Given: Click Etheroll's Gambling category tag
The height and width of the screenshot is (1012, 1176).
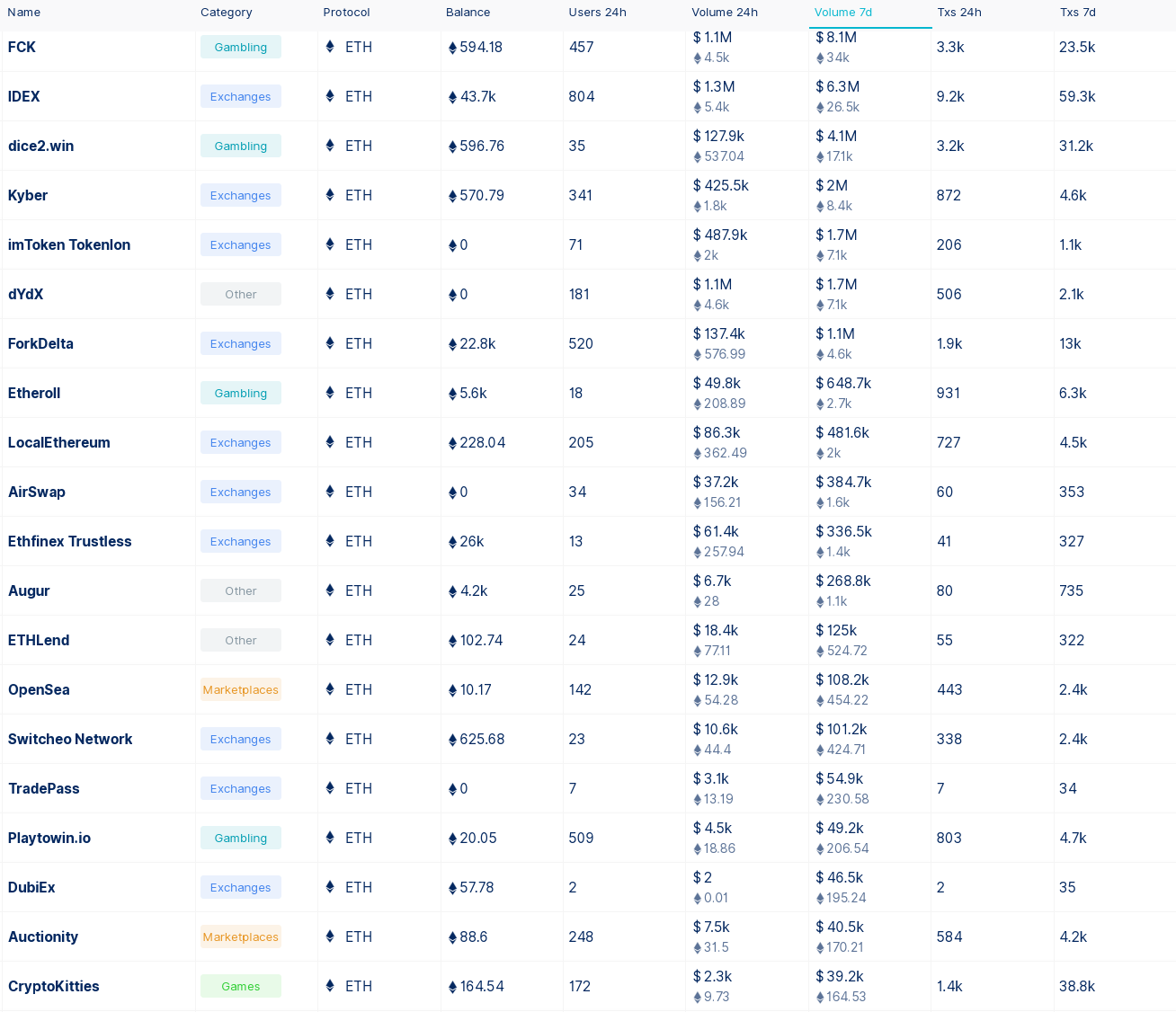Looking at the screenshot, I should pos(241,393).
